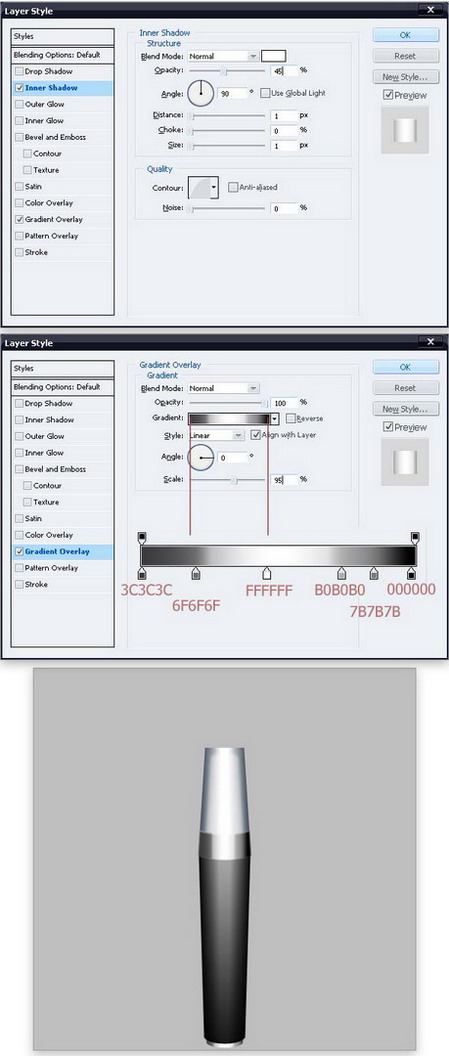The width and height of the screenshot is (449, 1056).
Task: Enable Satin in top dialog list
Action: tap(19, 187)
